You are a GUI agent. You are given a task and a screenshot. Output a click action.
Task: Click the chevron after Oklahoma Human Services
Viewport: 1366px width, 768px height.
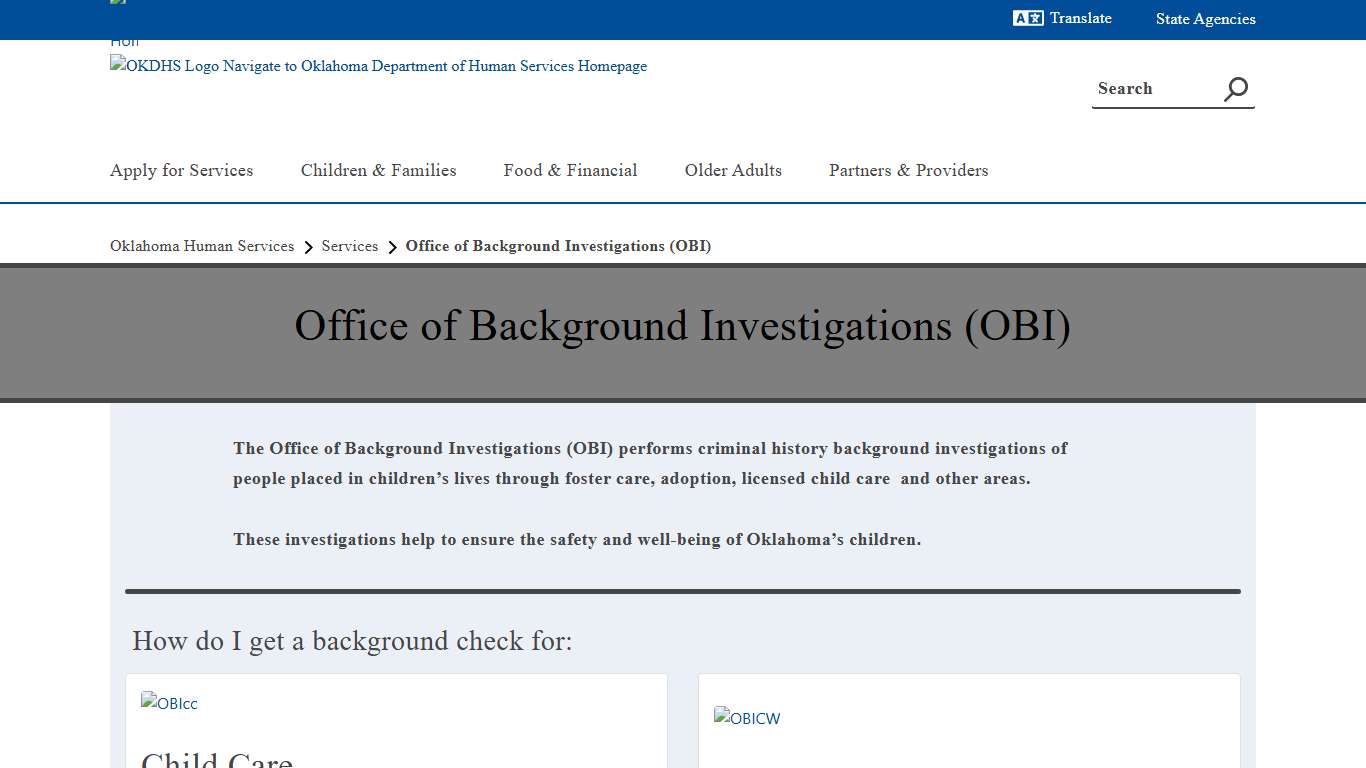[308, 247]
